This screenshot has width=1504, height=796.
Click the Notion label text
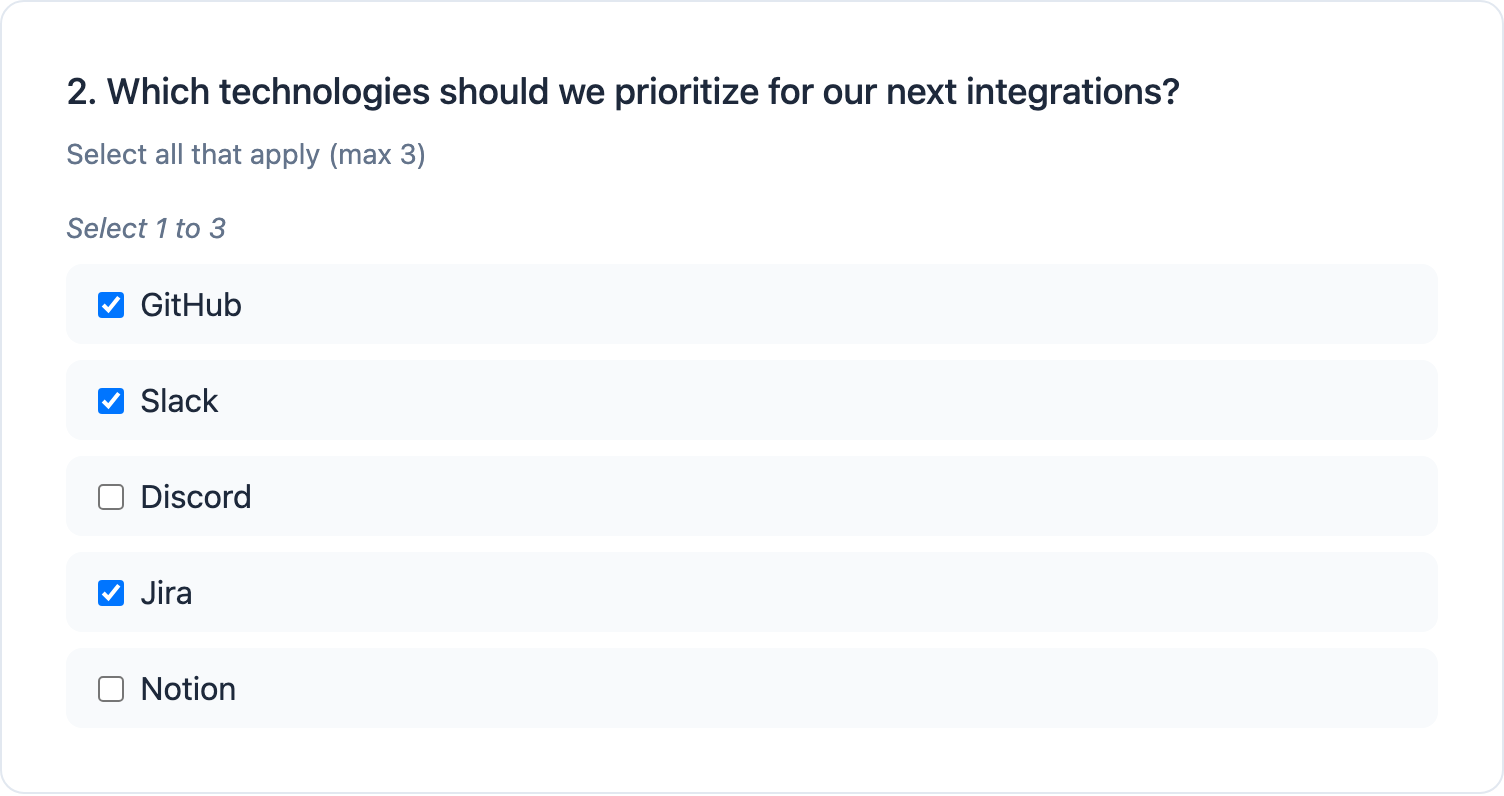(186, 688)
